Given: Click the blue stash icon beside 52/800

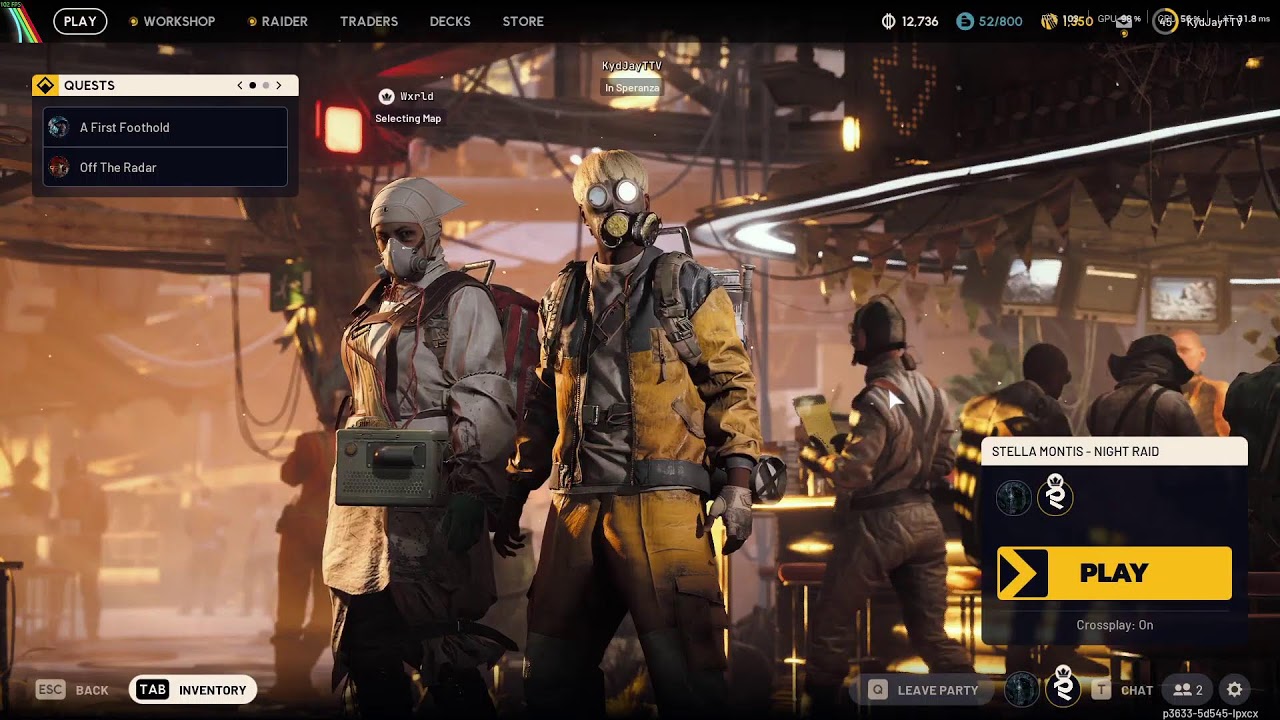Looking at the screenshot, I should click(x=965, y=21).
